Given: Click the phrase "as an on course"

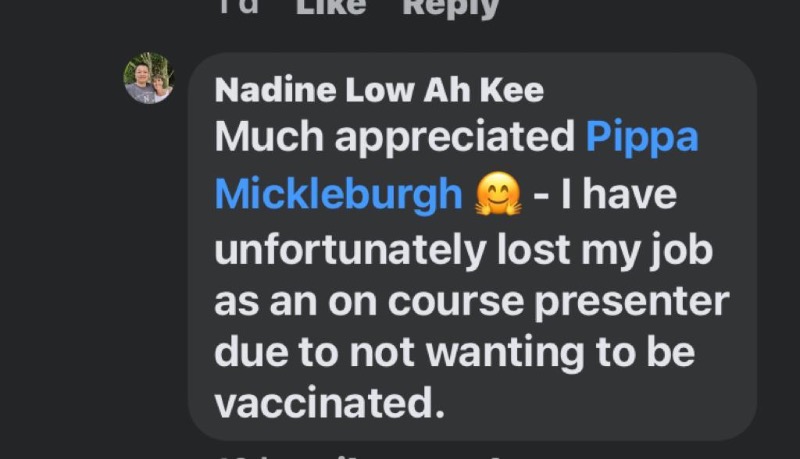Looking at the screenshot, I should pyautogui.click(x=359, y=301).
